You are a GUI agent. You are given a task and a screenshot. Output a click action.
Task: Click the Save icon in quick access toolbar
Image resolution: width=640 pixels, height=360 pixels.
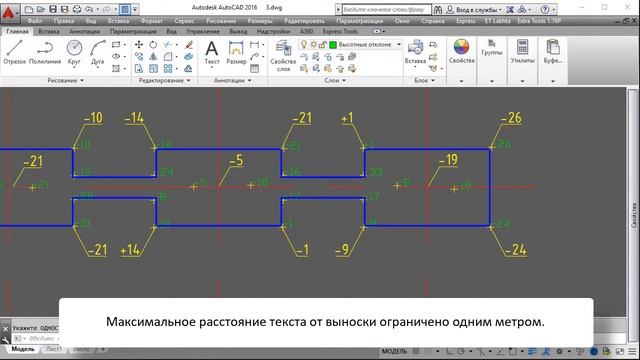coord(53,9)
